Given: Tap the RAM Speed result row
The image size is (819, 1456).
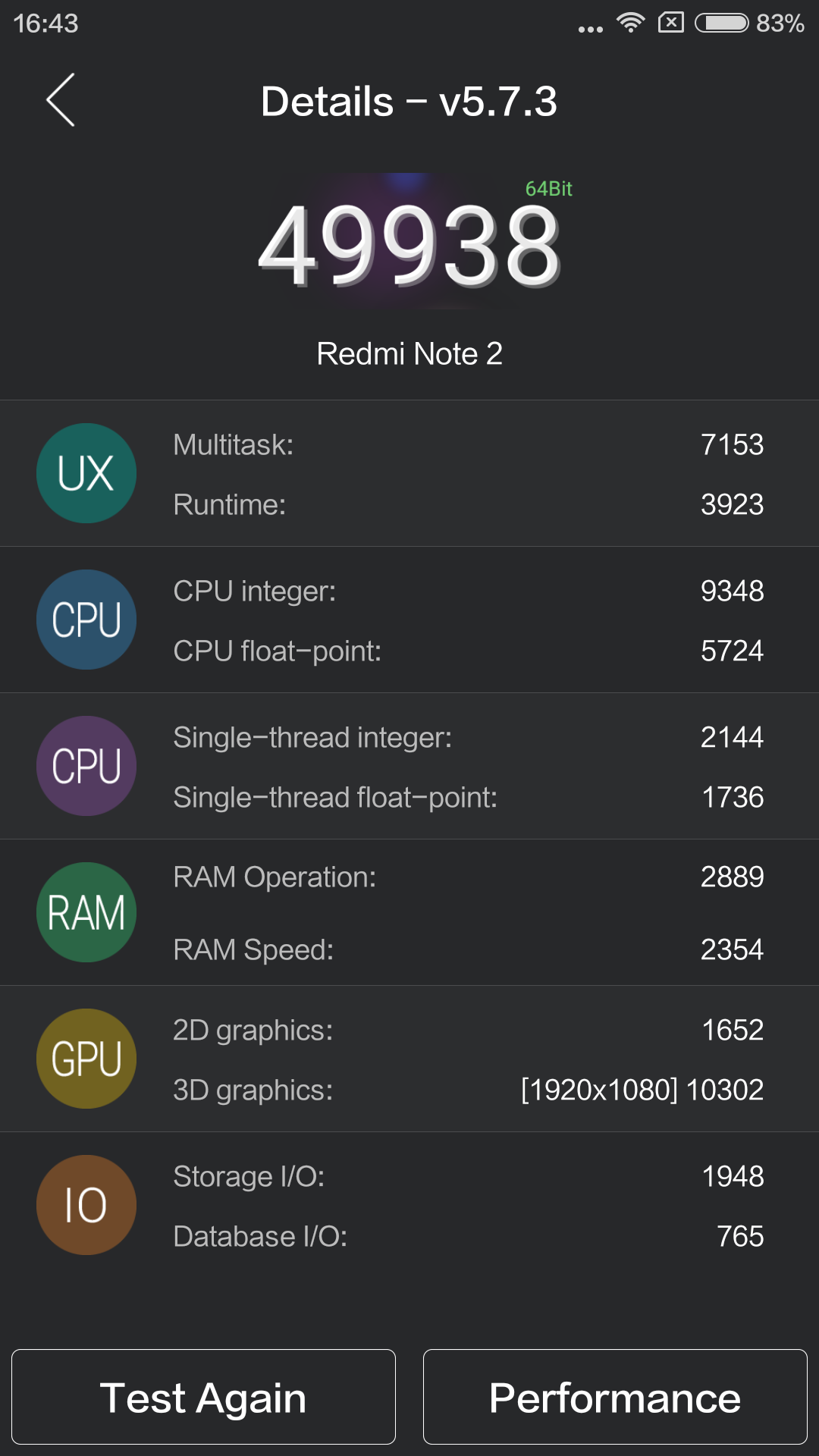Looking at the screenshot, I should click(x=467, y=949).
